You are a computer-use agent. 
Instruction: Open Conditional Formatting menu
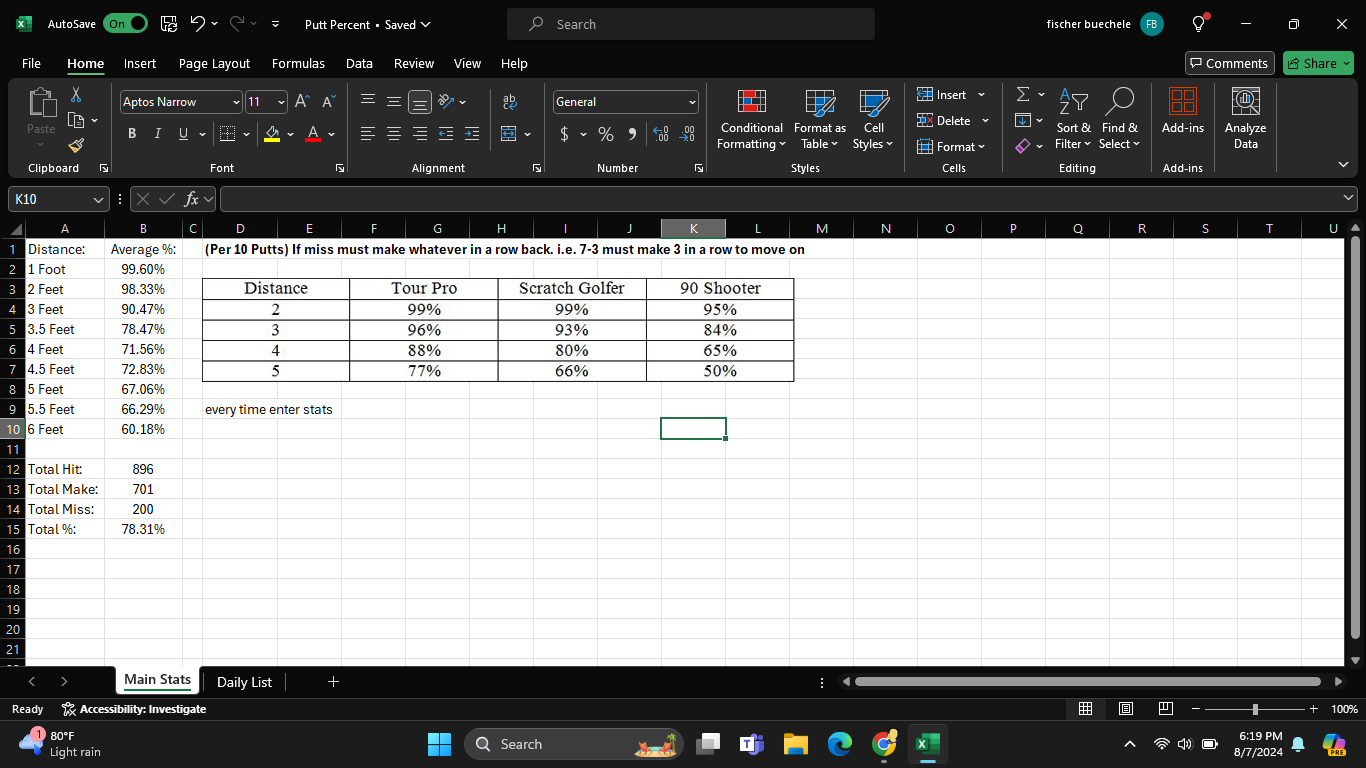[x=752, y=120]
